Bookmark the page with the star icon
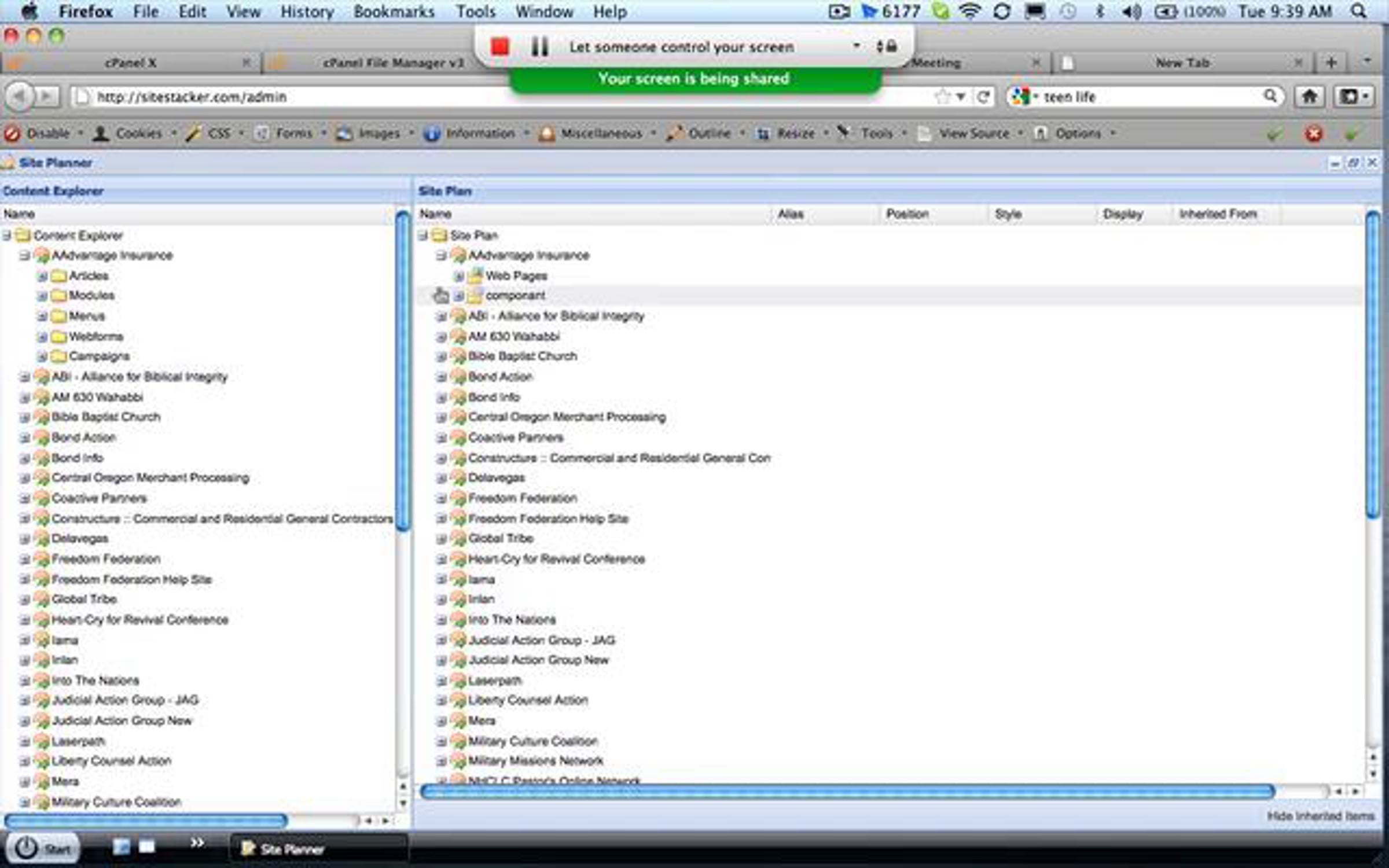 point(942,97)
